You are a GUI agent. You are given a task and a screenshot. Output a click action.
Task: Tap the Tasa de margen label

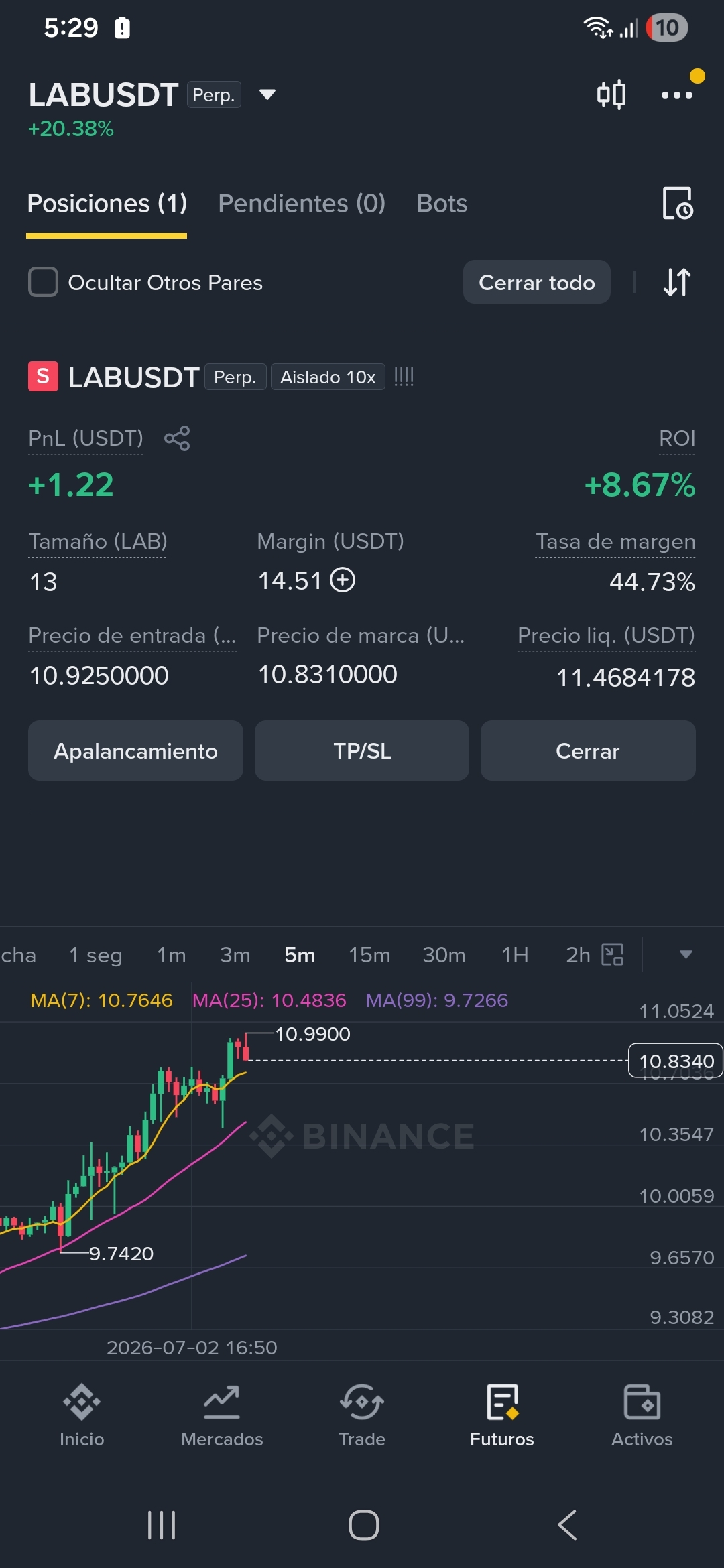click(615, 541)
